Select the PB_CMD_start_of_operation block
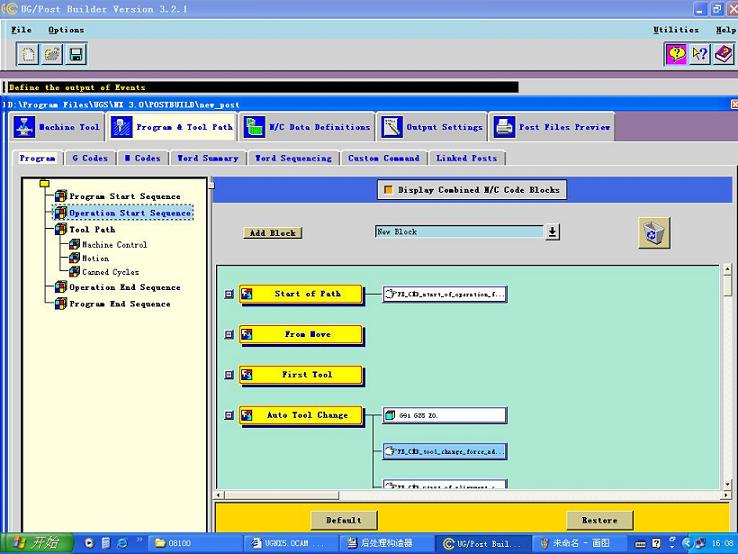Screen dimensions: 738x554 (445, 294)
